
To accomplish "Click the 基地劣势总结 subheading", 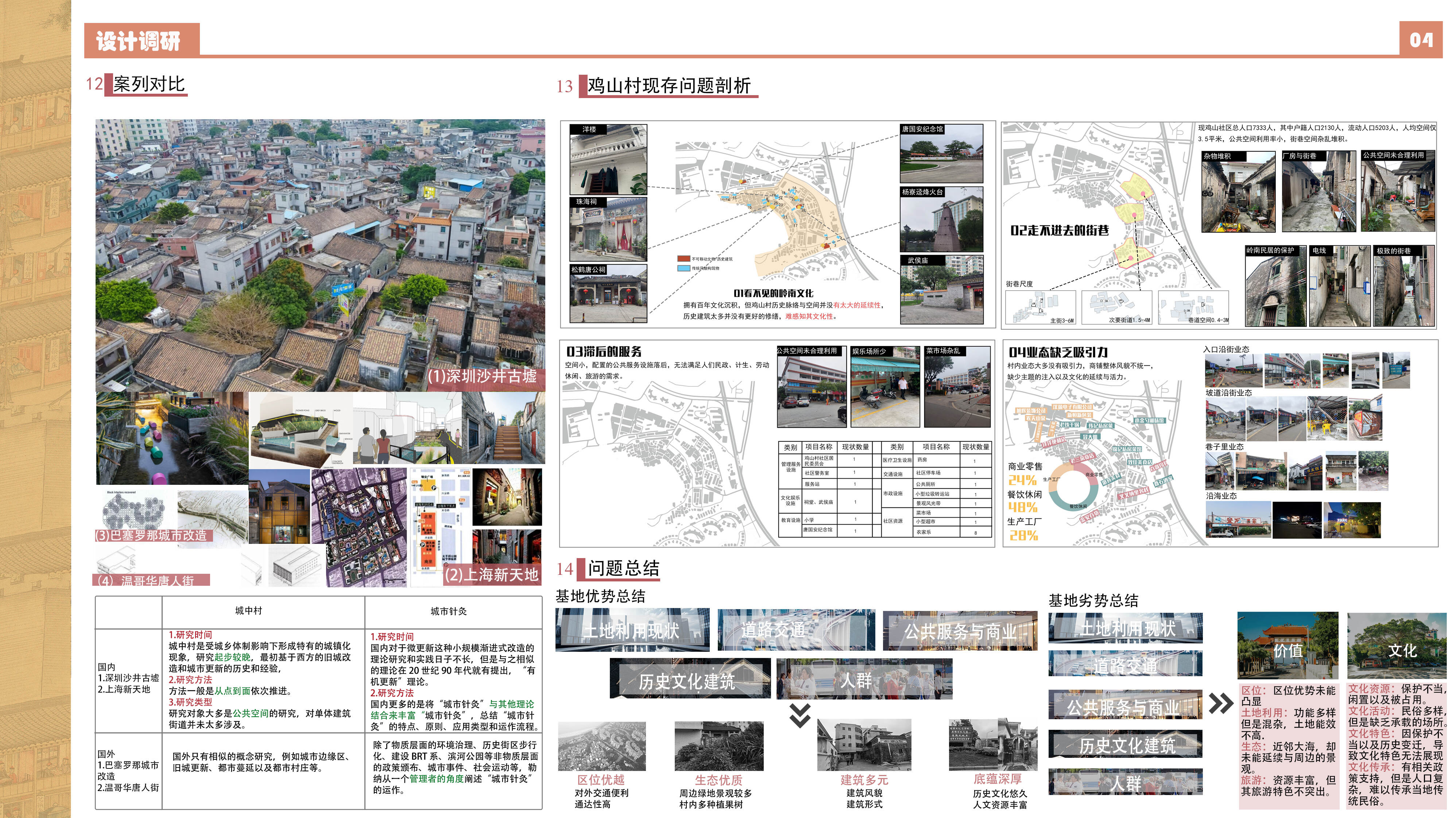I will coord(1094,600).
